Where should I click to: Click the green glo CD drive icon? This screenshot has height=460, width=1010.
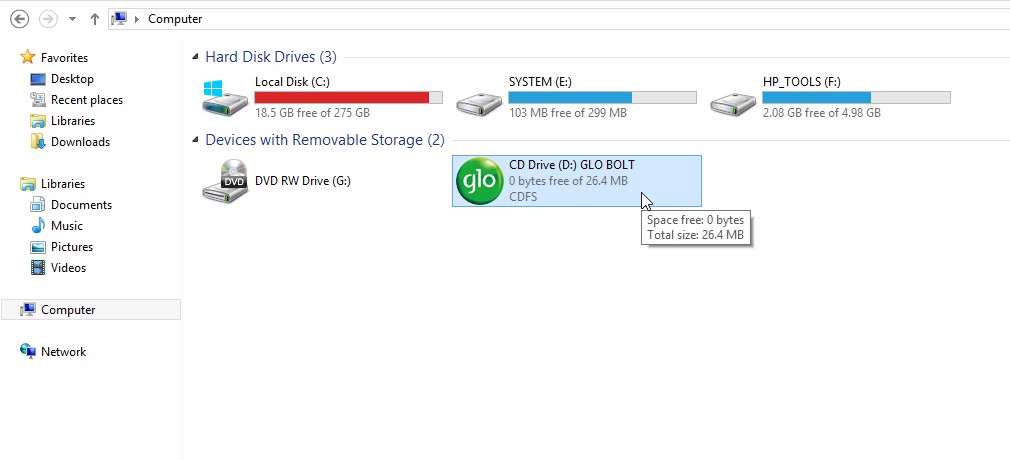(479, 181)
